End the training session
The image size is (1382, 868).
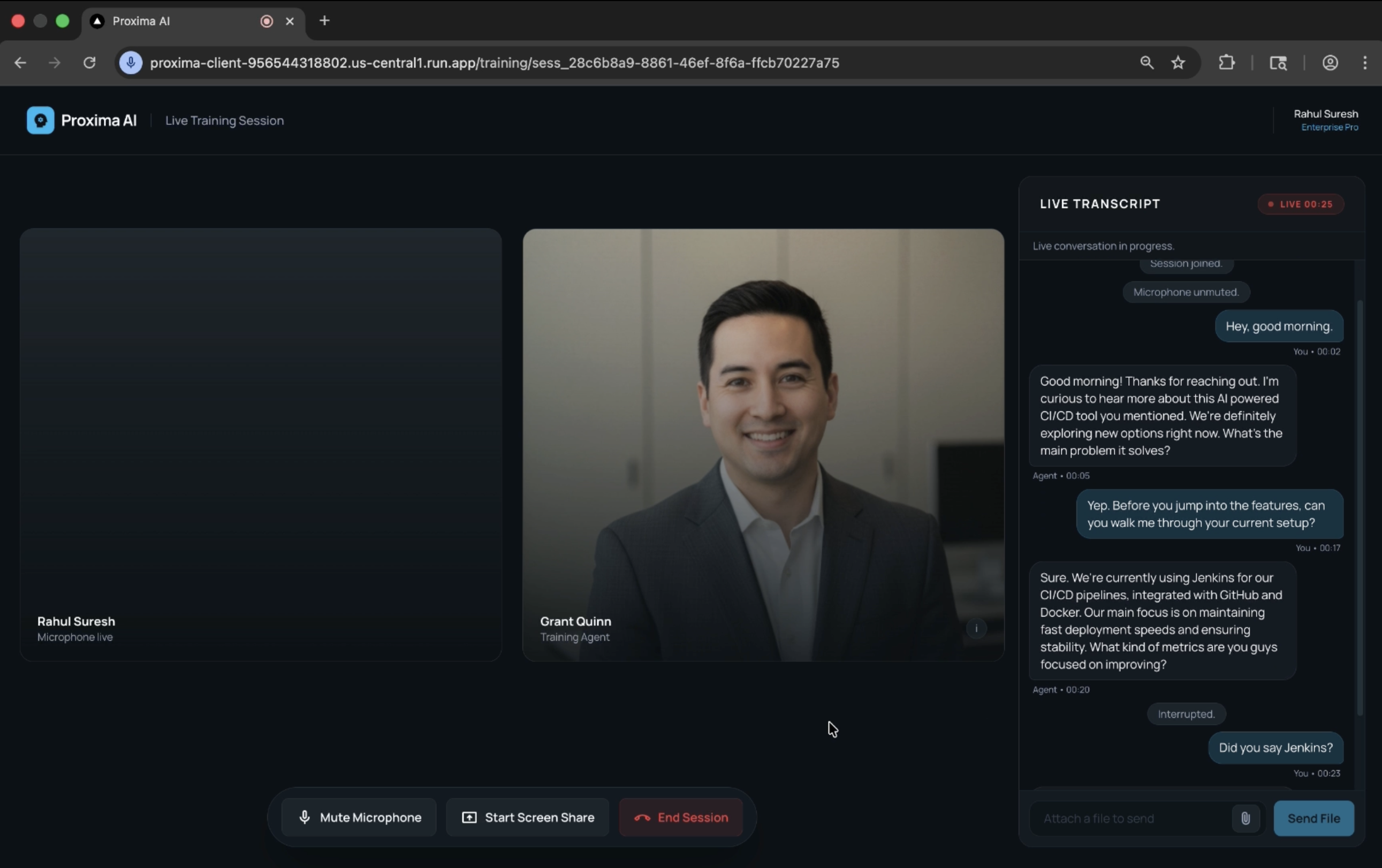coord(681,818)
